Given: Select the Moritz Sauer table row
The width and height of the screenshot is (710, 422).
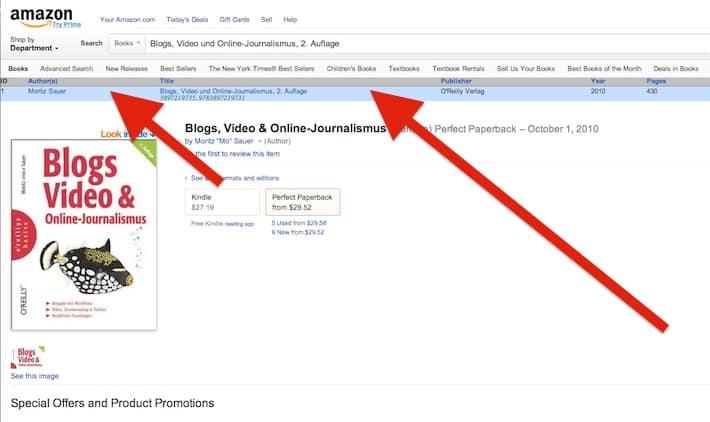Looking at the screenshot, I should [300, 92].
